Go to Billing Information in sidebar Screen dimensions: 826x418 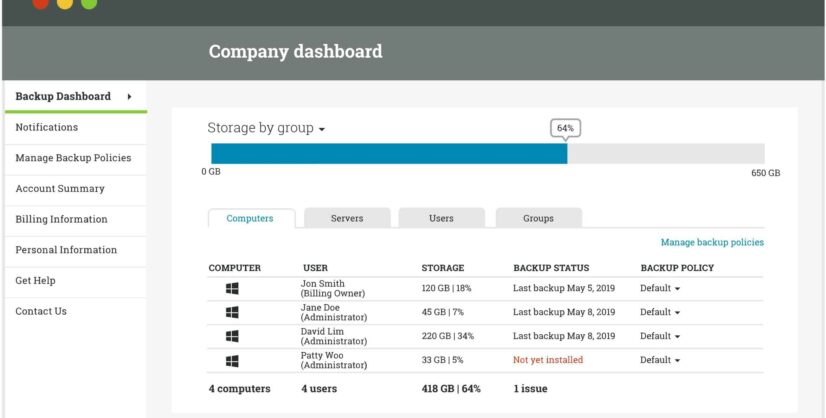pos(61,219)
